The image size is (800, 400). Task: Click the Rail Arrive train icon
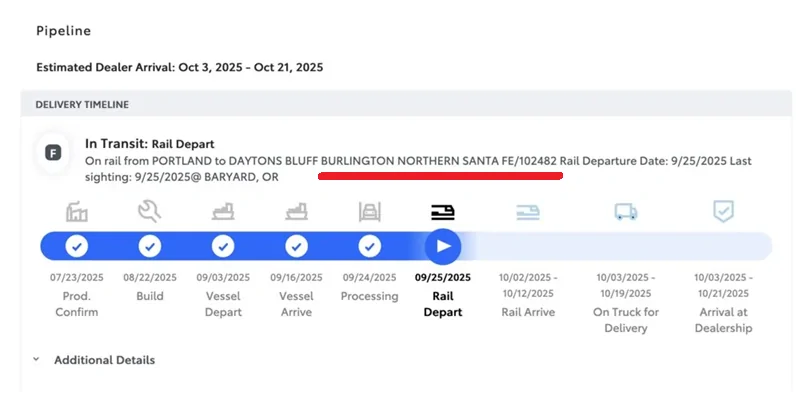tap(527, 211)
